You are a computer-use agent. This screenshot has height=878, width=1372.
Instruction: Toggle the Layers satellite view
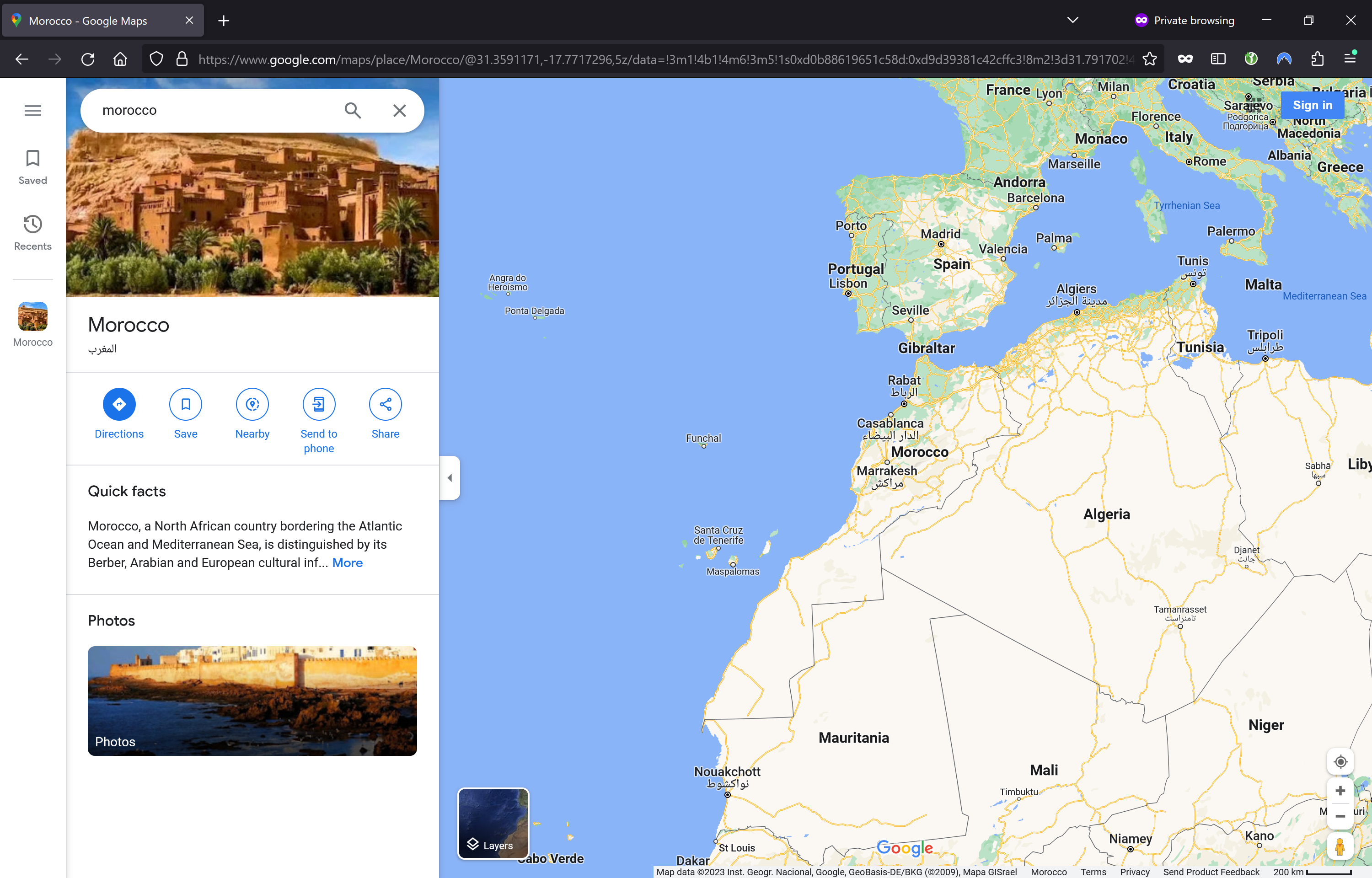(x=493, y=823)
